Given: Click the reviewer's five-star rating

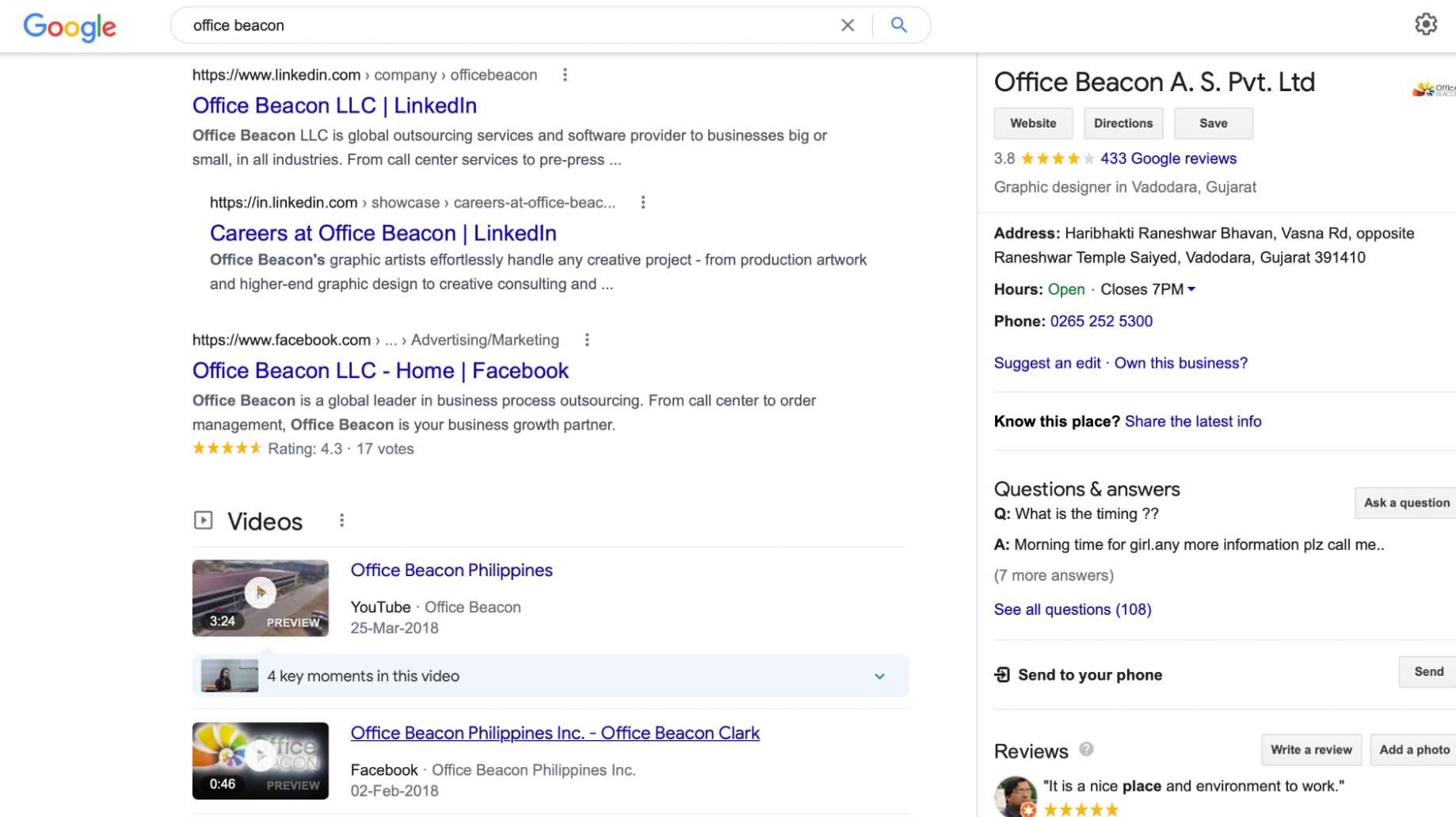Looking at the screenshot, I should (1081, 810).
